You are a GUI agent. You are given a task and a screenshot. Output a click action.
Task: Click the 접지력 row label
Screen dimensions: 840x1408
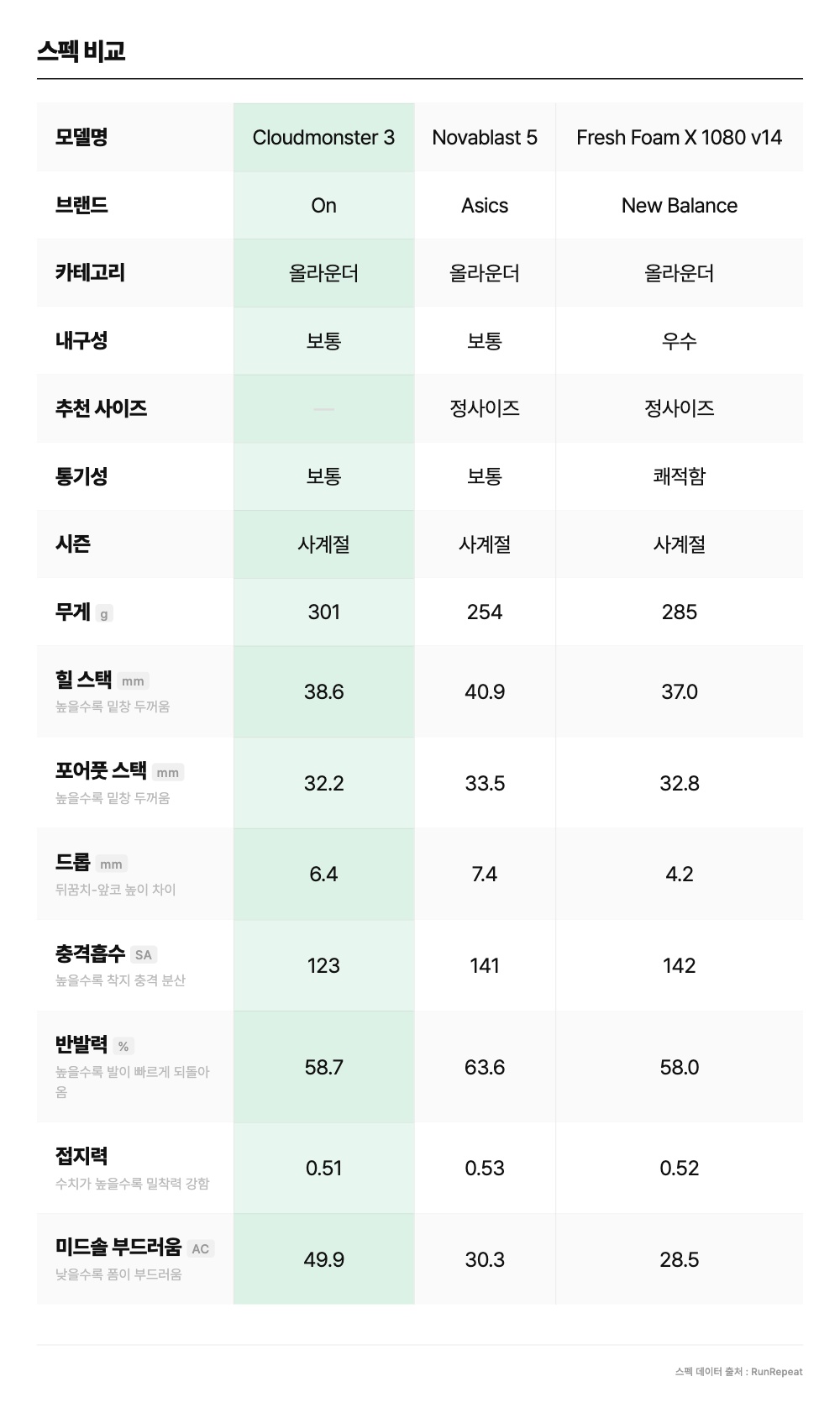81,1156
